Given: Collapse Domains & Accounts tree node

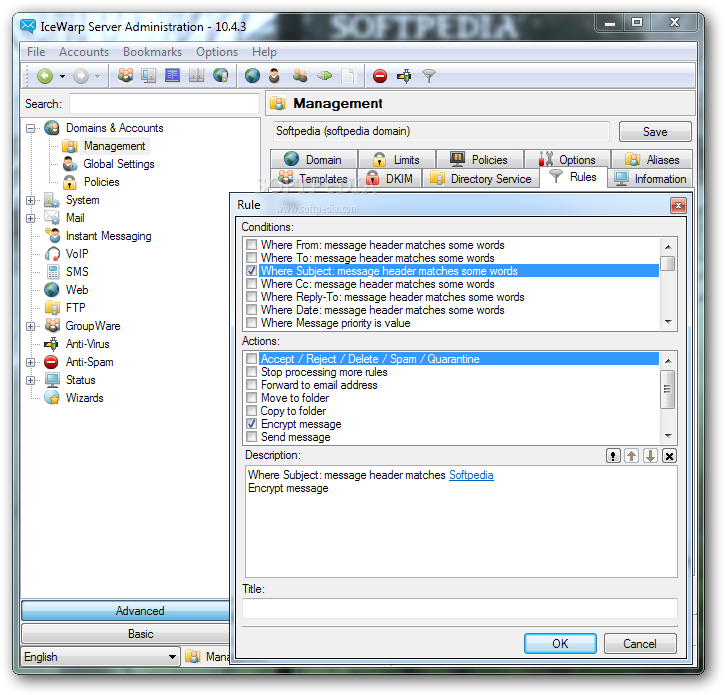Looking at the screenshot, I should pos(31,128).
